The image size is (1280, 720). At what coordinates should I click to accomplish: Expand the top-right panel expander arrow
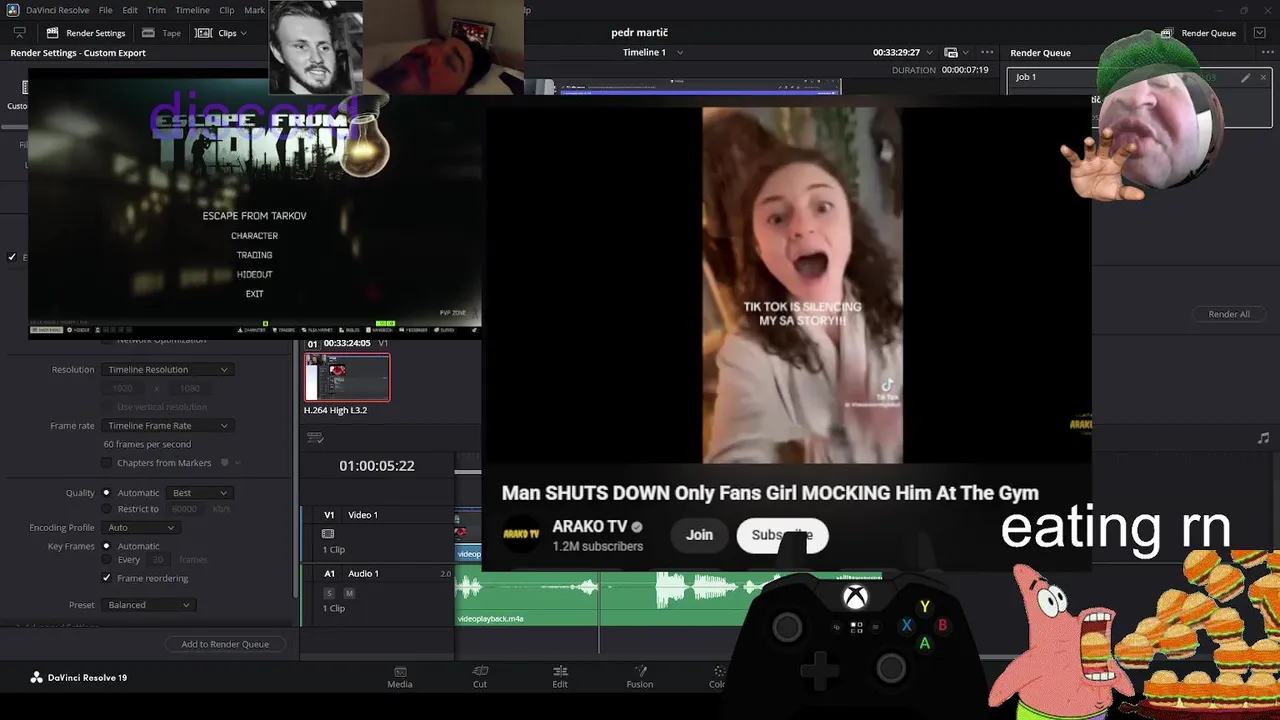pos(1260,33)
